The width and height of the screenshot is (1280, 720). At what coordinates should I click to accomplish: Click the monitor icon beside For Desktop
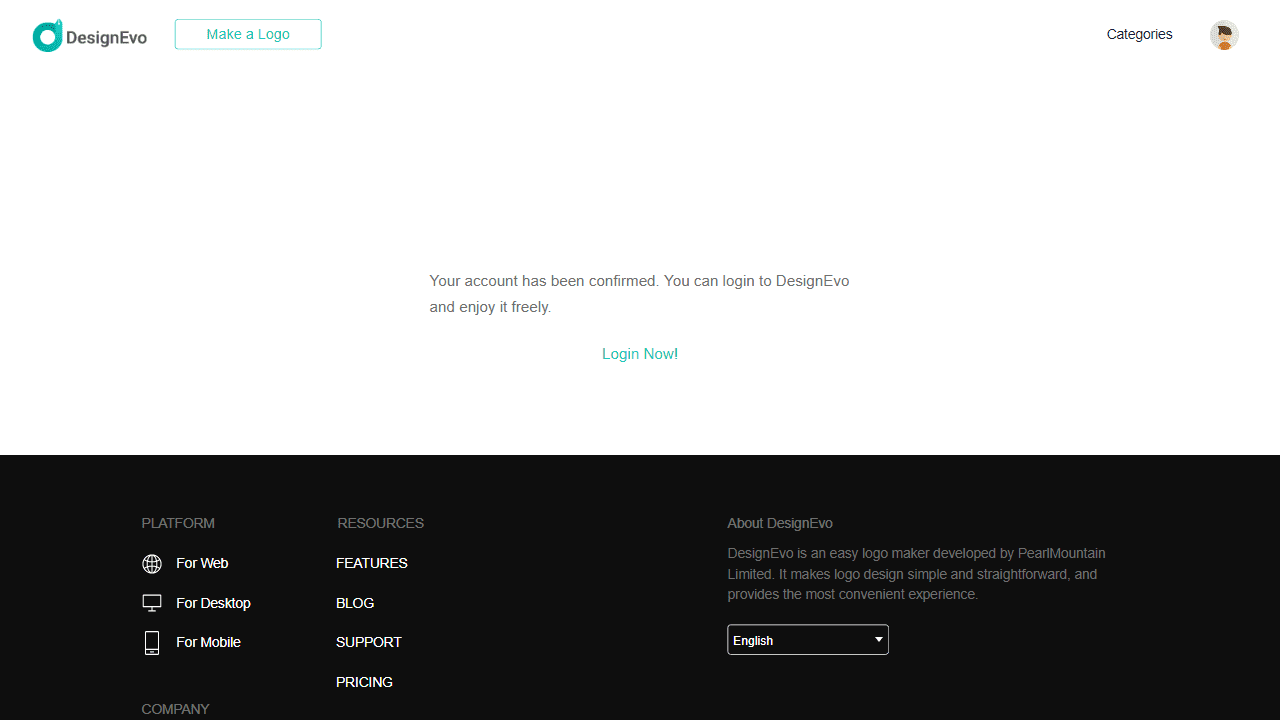click(152, 603)
